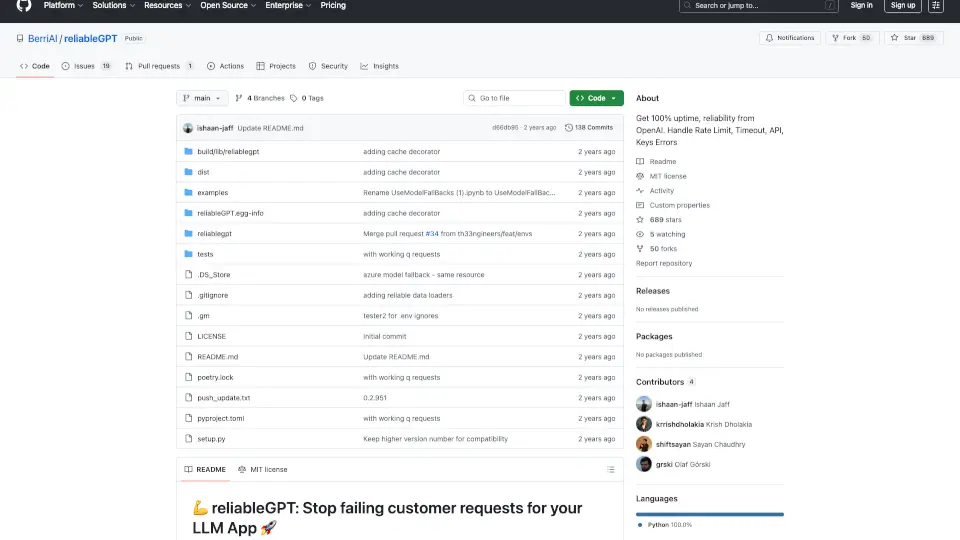
Task: Open pull request #34 link
Action: coord(432,233)
